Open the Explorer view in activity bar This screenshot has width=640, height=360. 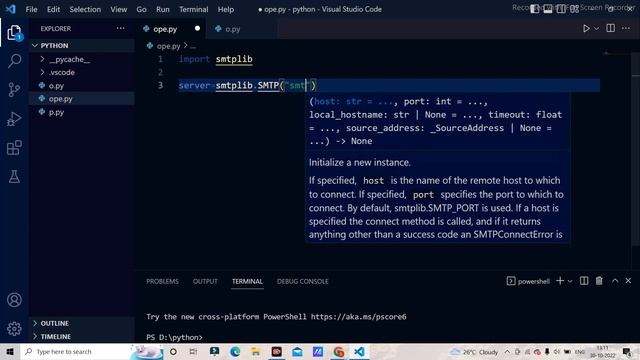(14, 32)
